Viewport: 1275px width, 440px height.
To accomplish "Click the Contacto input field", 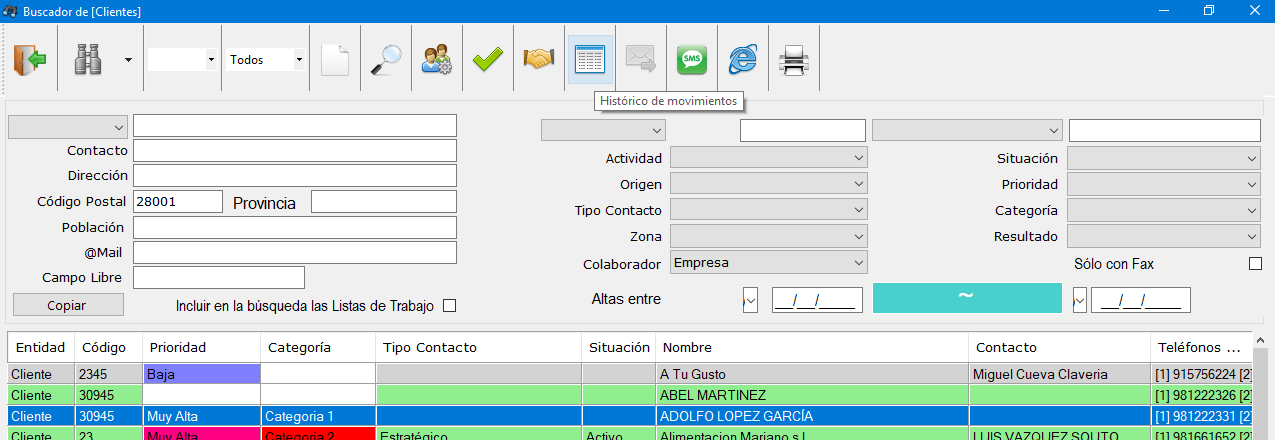I will click(x=295, y=151).
